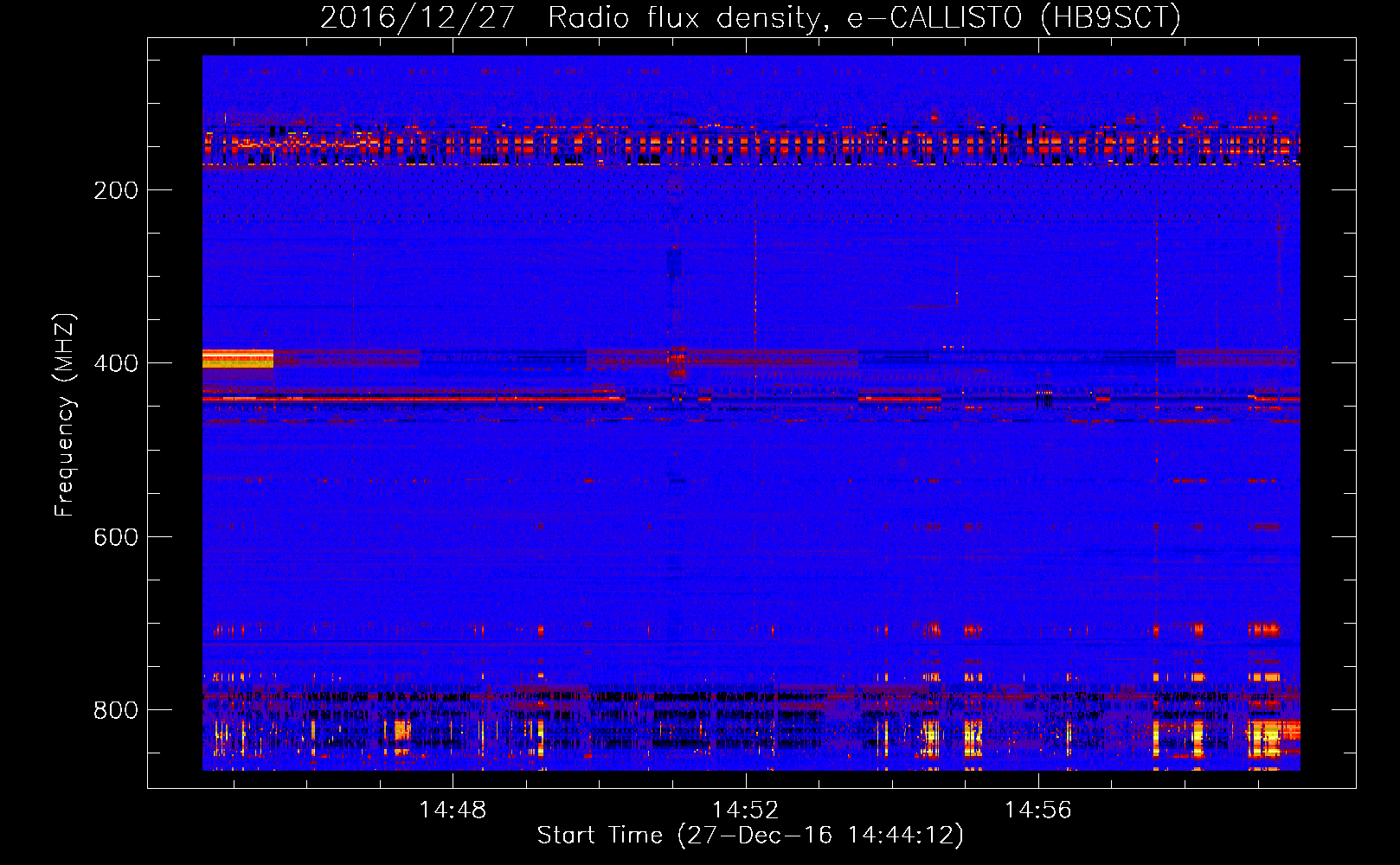This screenshot has height=865, width=1400.
Task: Click the '14:48' time axis label
Action: (x=453, y=810)
